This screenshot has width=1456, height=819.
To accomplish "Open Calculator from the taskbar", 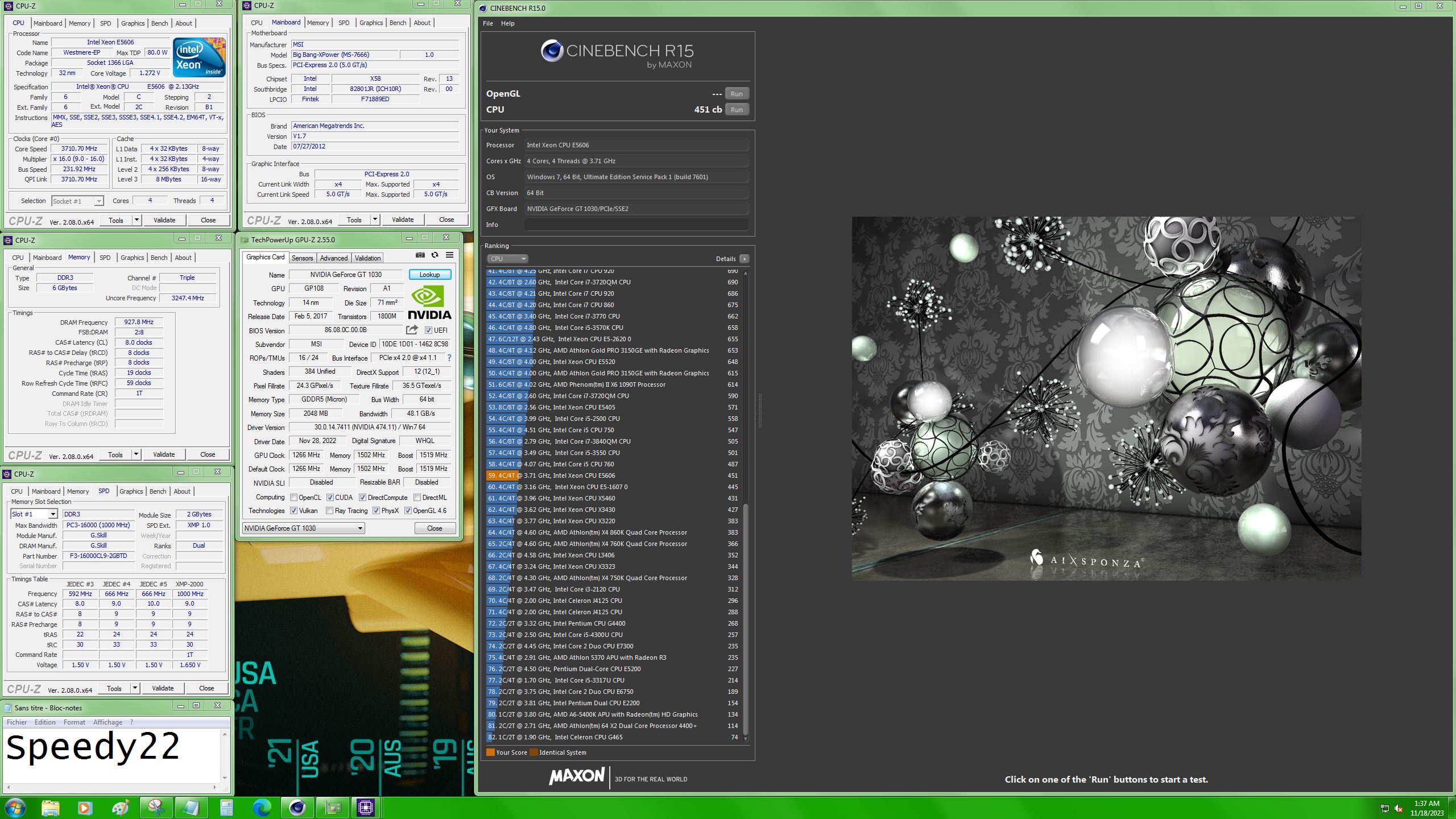I will pos(226,808).
